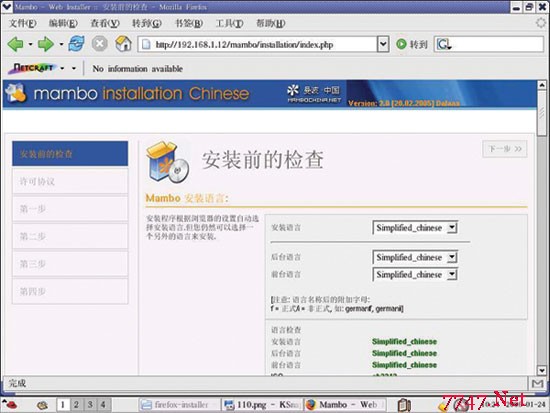Open second Netcraft toolbar dropdown arrow
550x413 pixels.
click(x=74, y=68)
